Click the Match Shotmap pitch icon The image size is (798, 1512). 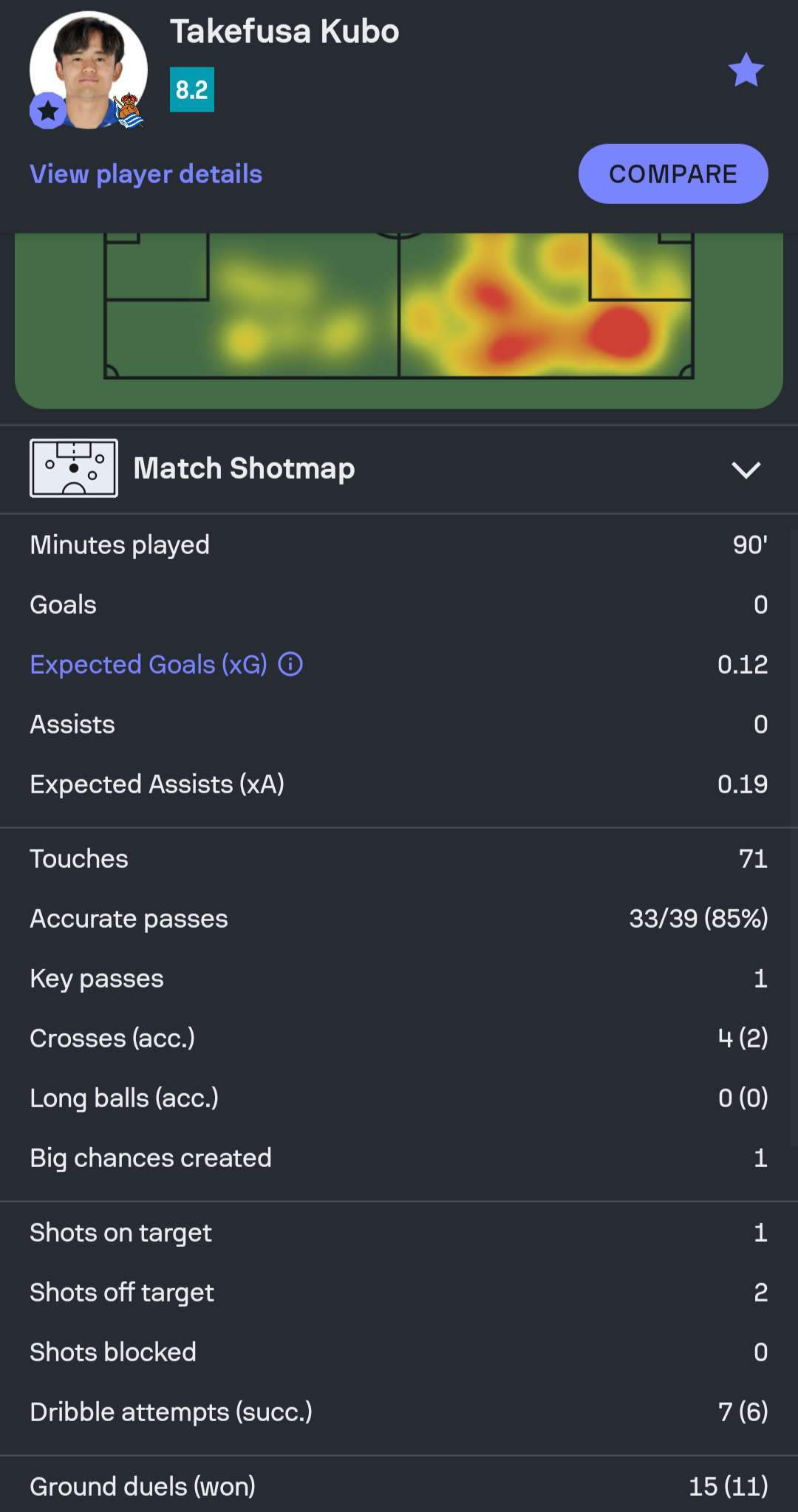pyautogui.click(x=74, y=468)
